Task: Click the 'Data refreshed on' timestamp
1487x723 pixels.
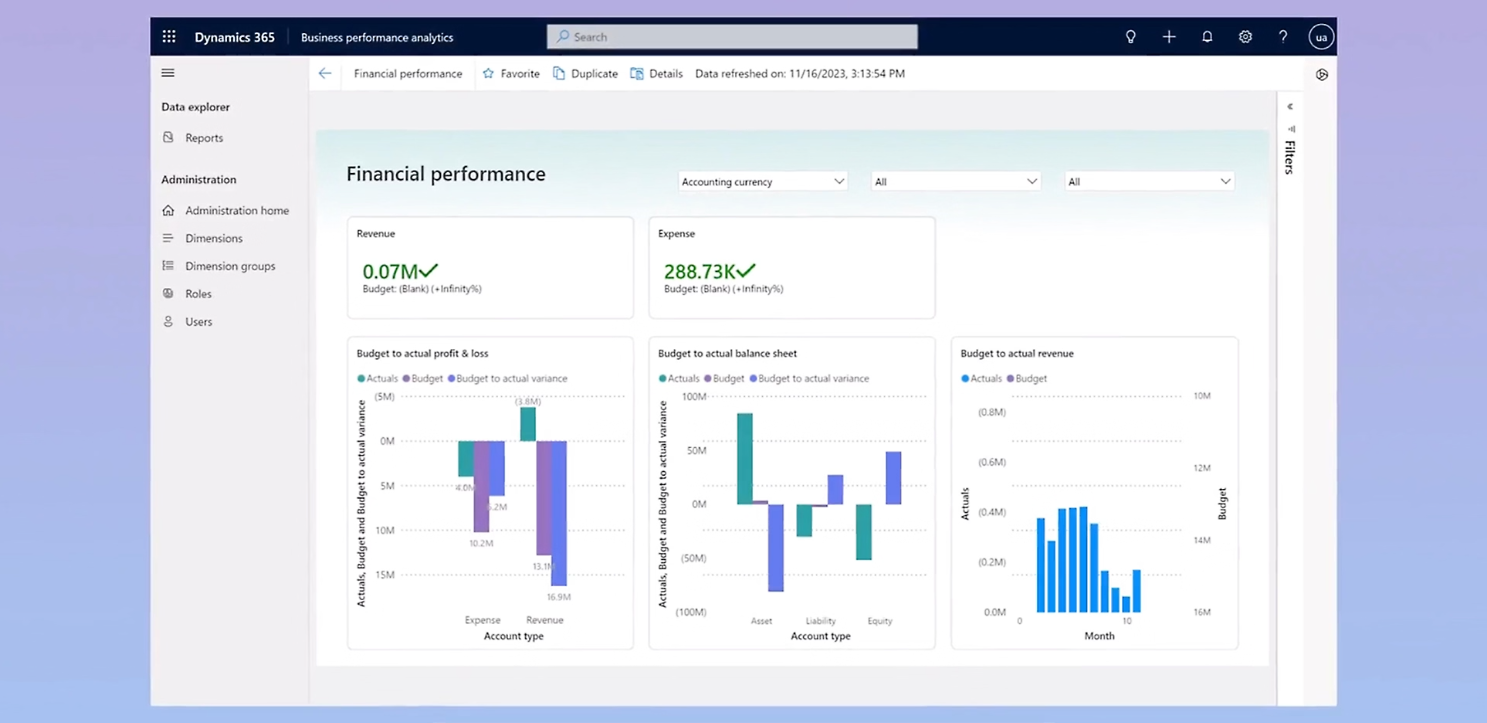Action: [x=800, y=73]
